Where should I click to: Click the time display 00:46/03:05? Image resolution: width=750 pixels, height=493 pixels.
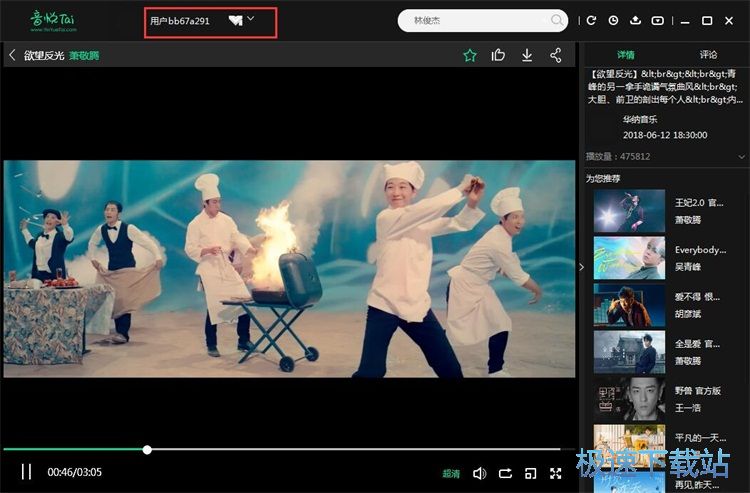75,472
